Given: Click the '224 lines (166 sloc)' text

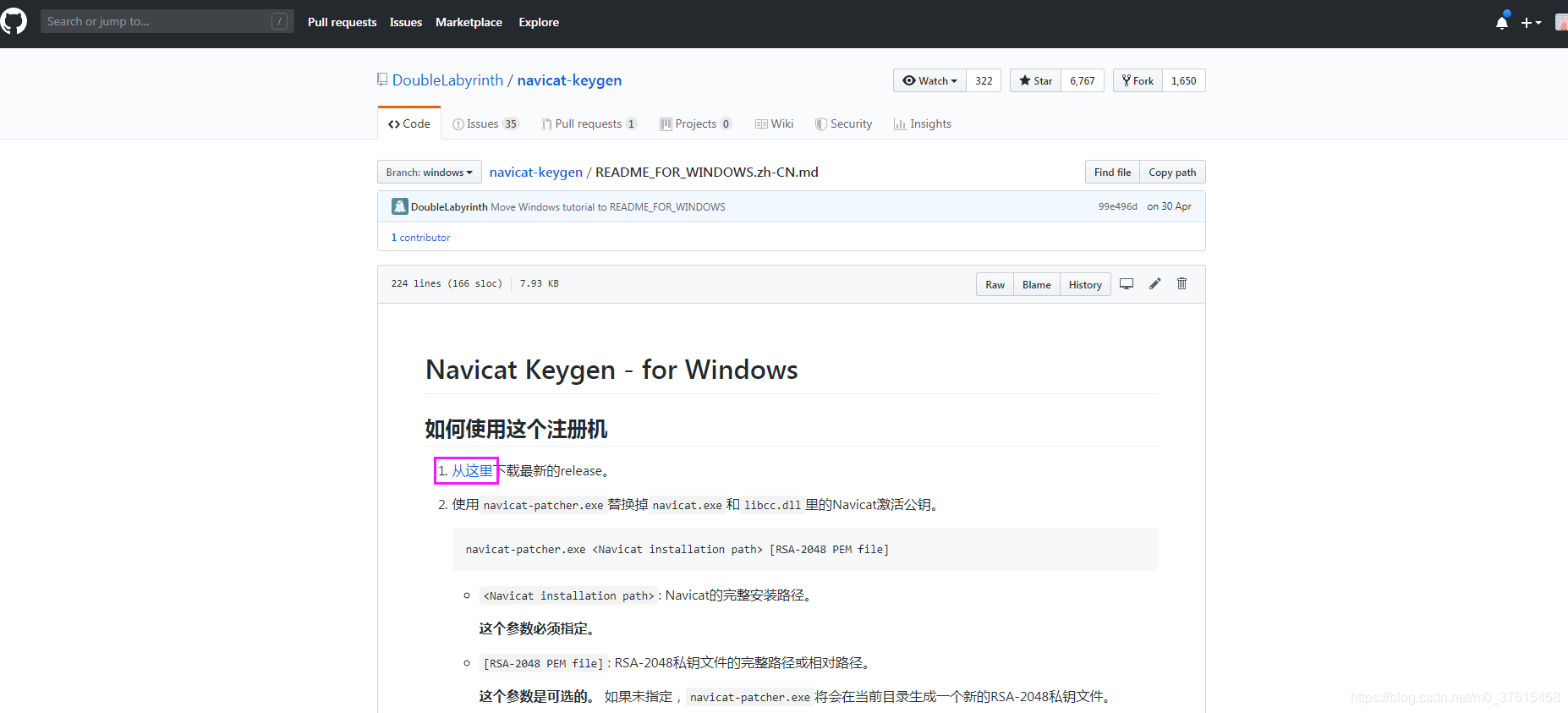Looking at the screenshot, I should pos(447,283).
